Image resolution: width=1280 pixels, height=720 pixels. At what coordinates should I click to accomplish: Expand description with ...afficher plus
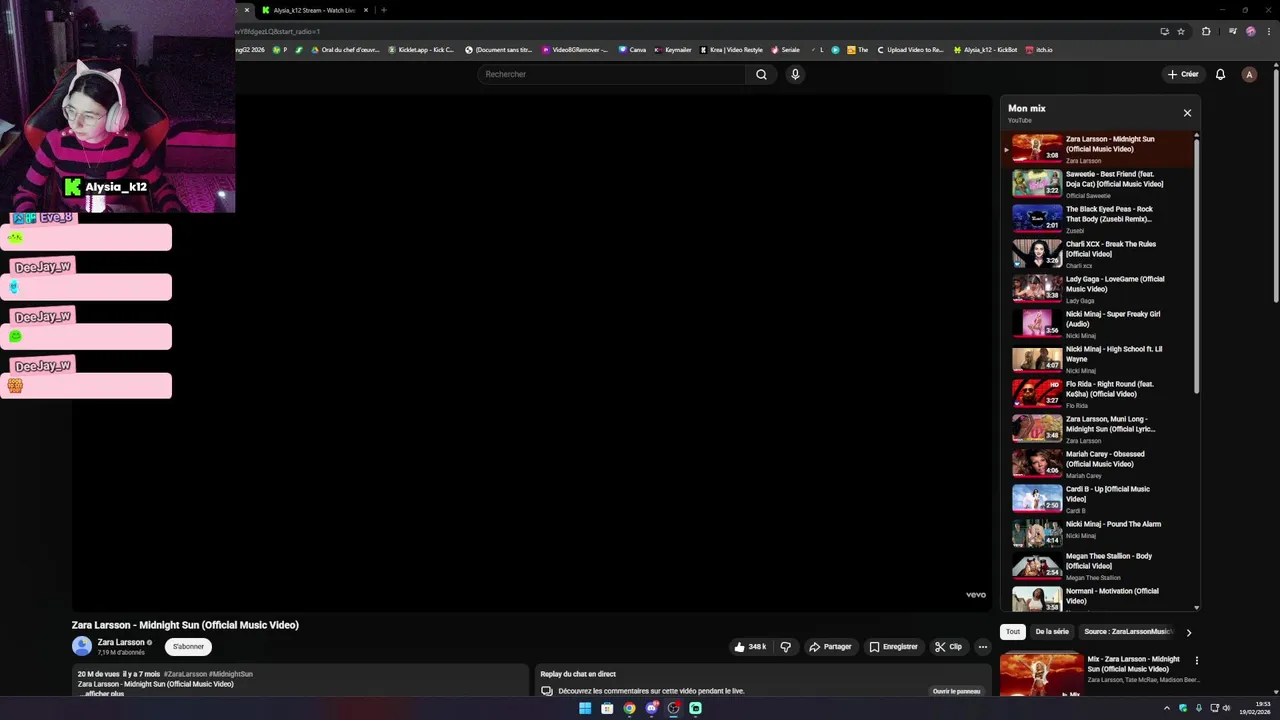click(101, 693)
